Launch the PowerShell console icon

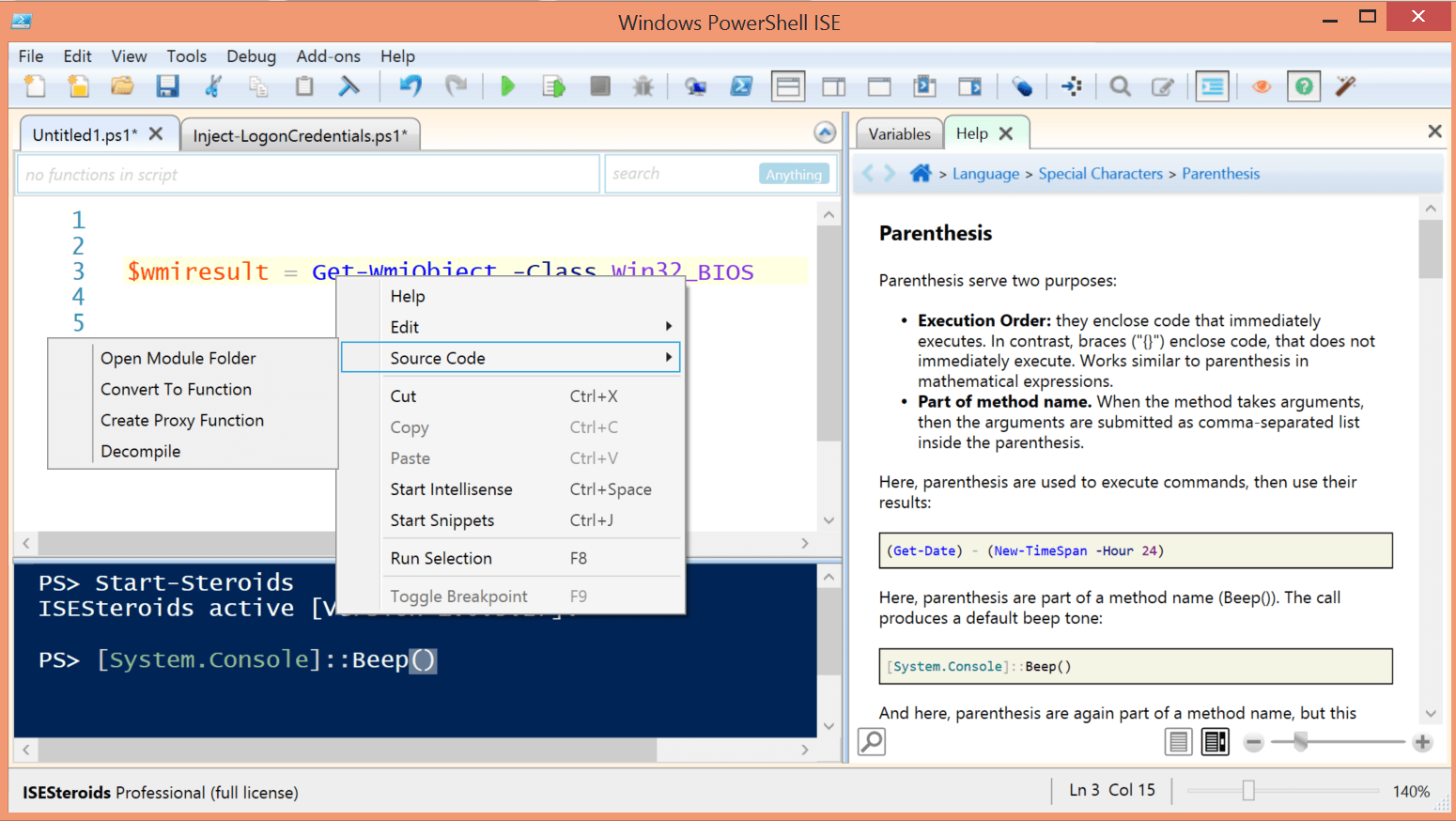click(x=741, y=86)
